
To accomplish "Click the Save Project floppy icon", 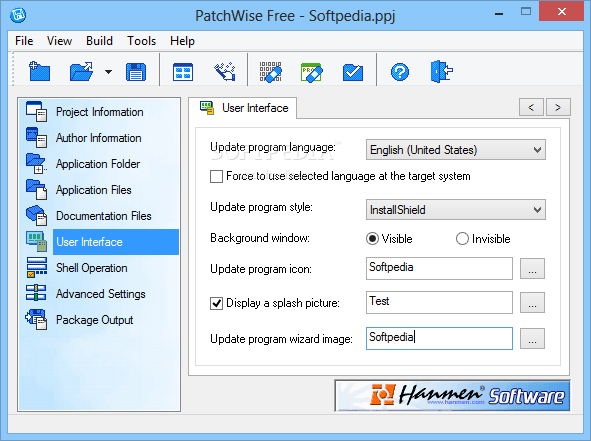I will click(136, 72).
